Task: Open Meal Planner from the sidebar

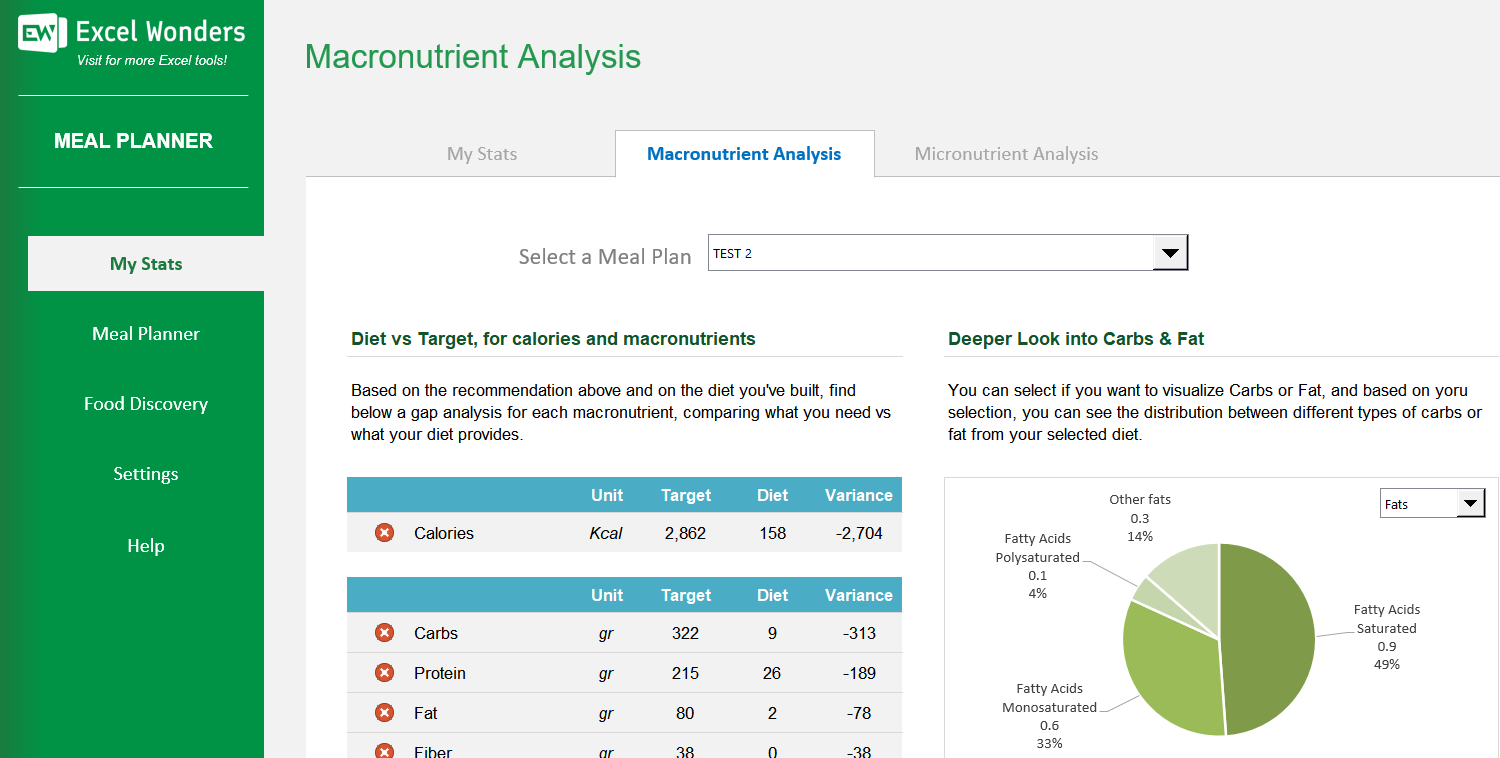Action: 145,333
